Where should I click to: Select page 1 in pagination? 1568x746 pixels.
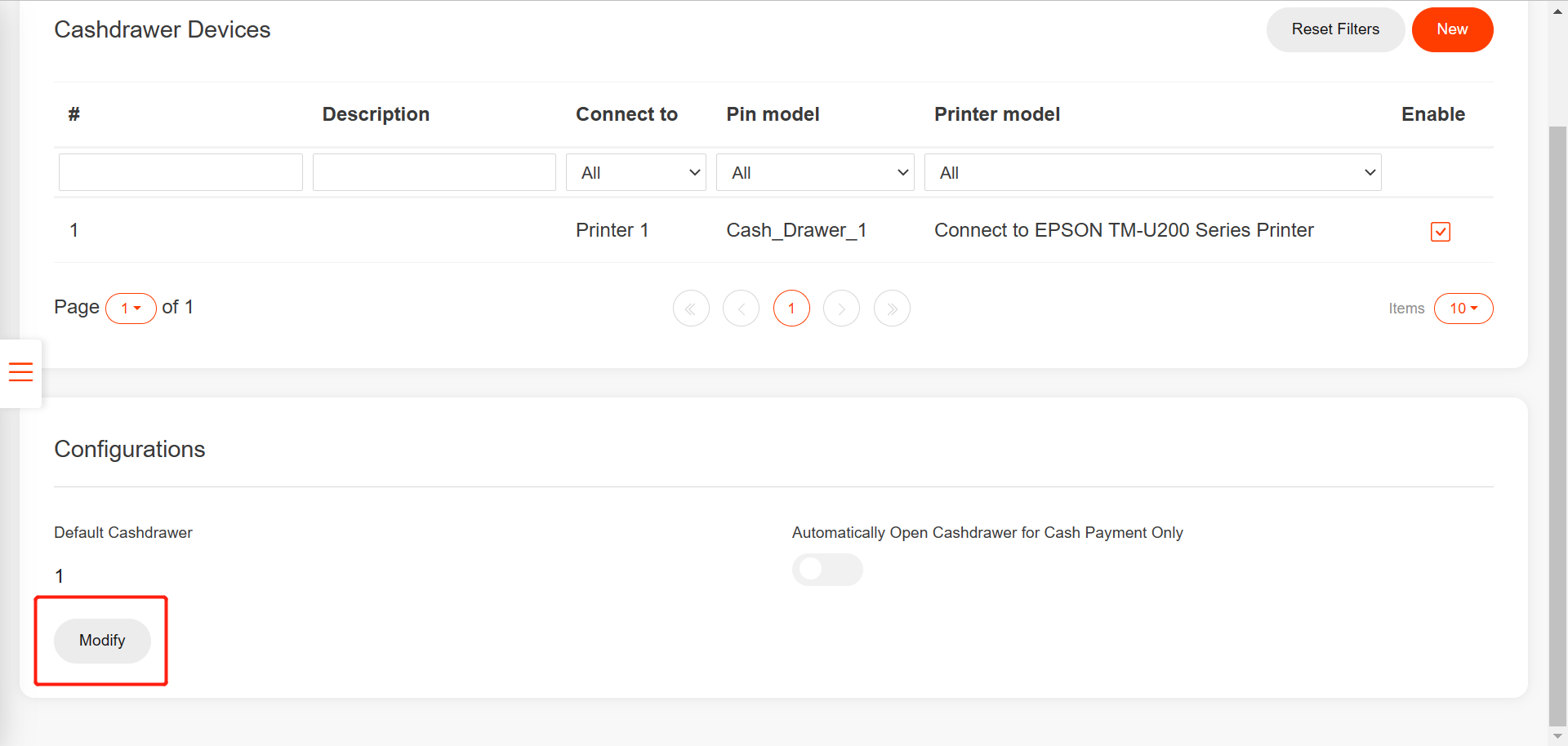(x=791, y=309)
